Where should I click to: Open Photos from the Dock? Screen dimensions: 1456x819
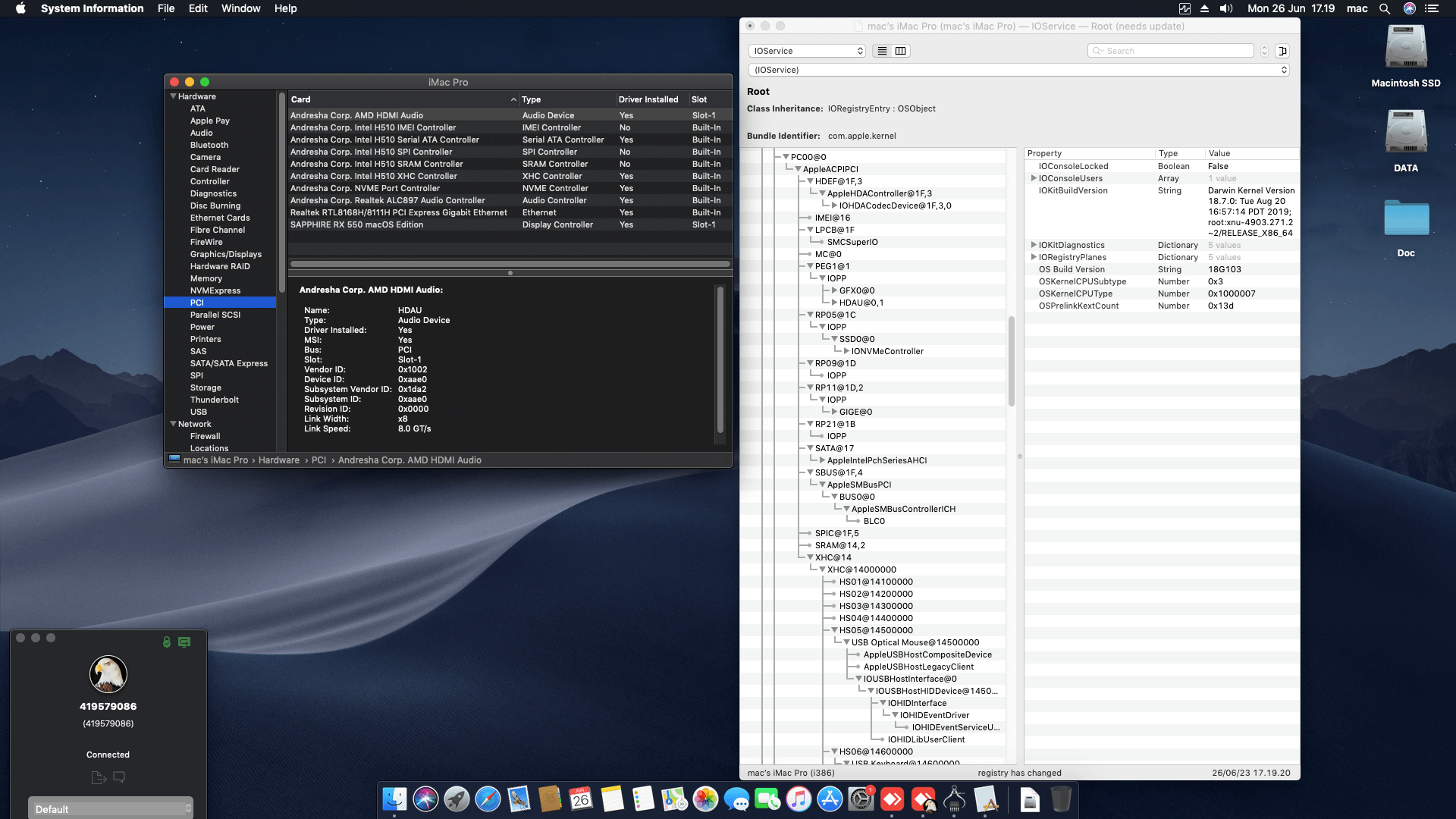point(705,799)
